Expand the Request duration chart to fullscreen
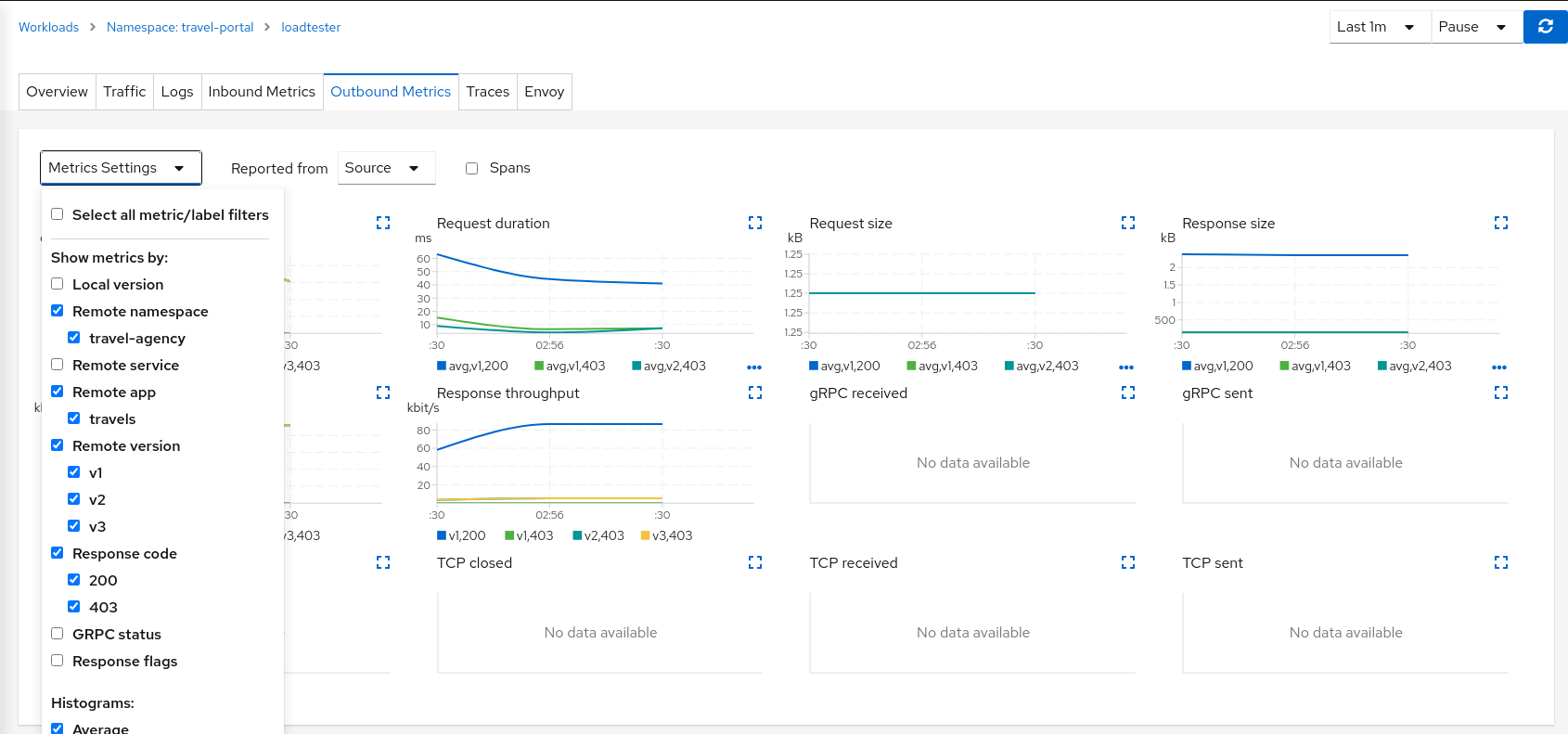1568x734 pixels. [755, 223]
